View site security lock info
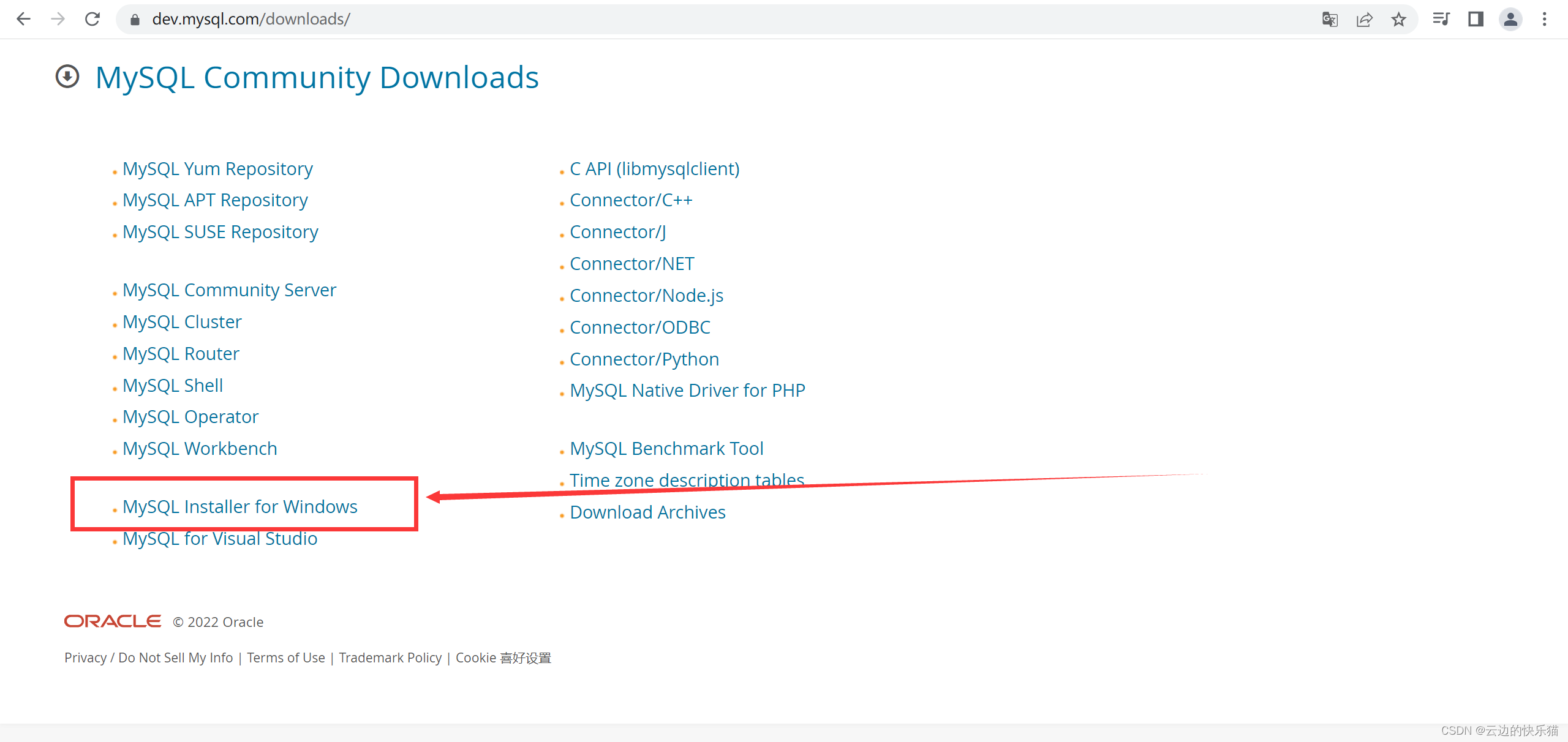Image resolution: width=1568 pixels, height=742 pixels. [135, 20]
